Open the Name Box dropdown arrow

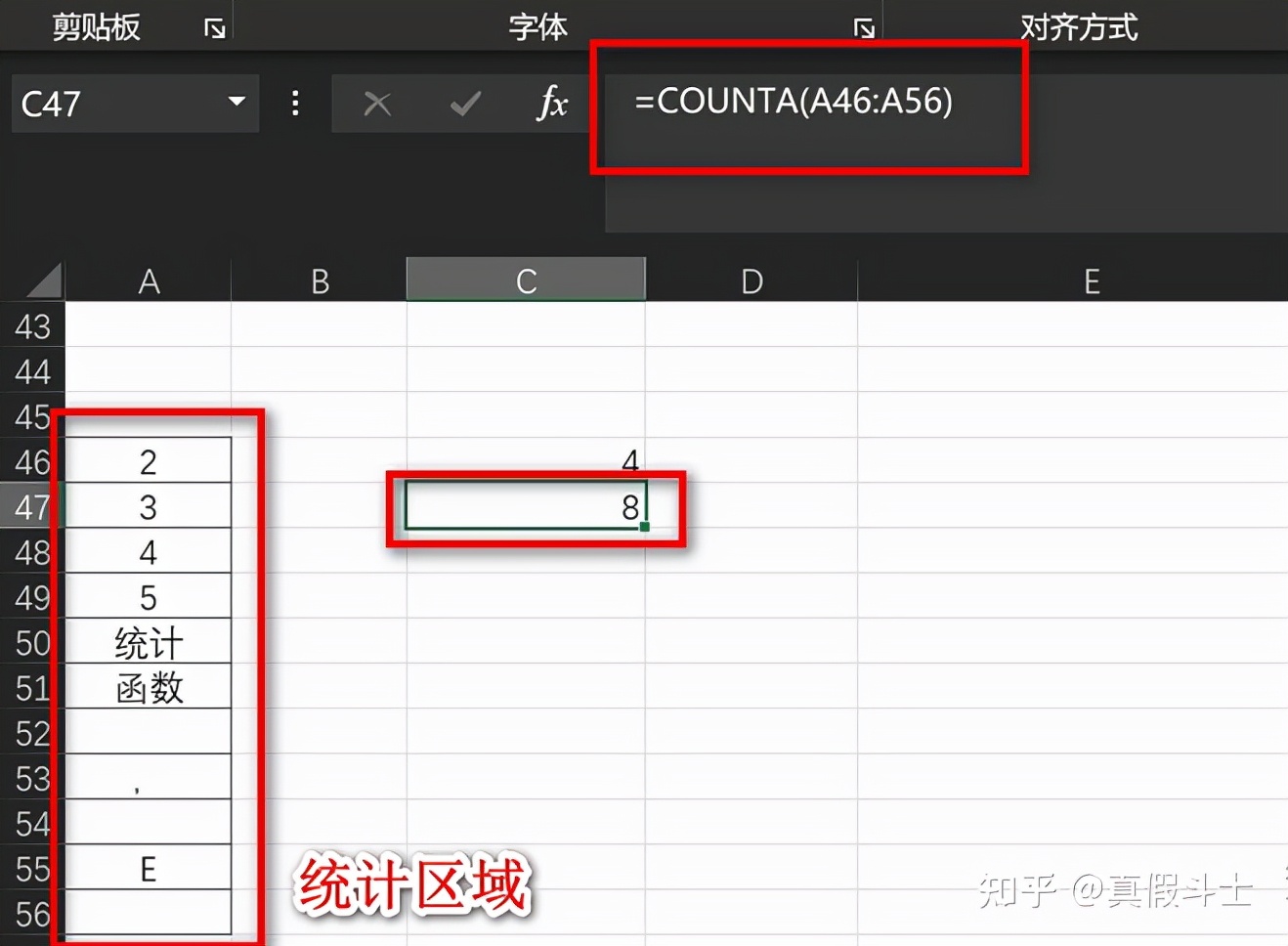[x=235, y=103]
